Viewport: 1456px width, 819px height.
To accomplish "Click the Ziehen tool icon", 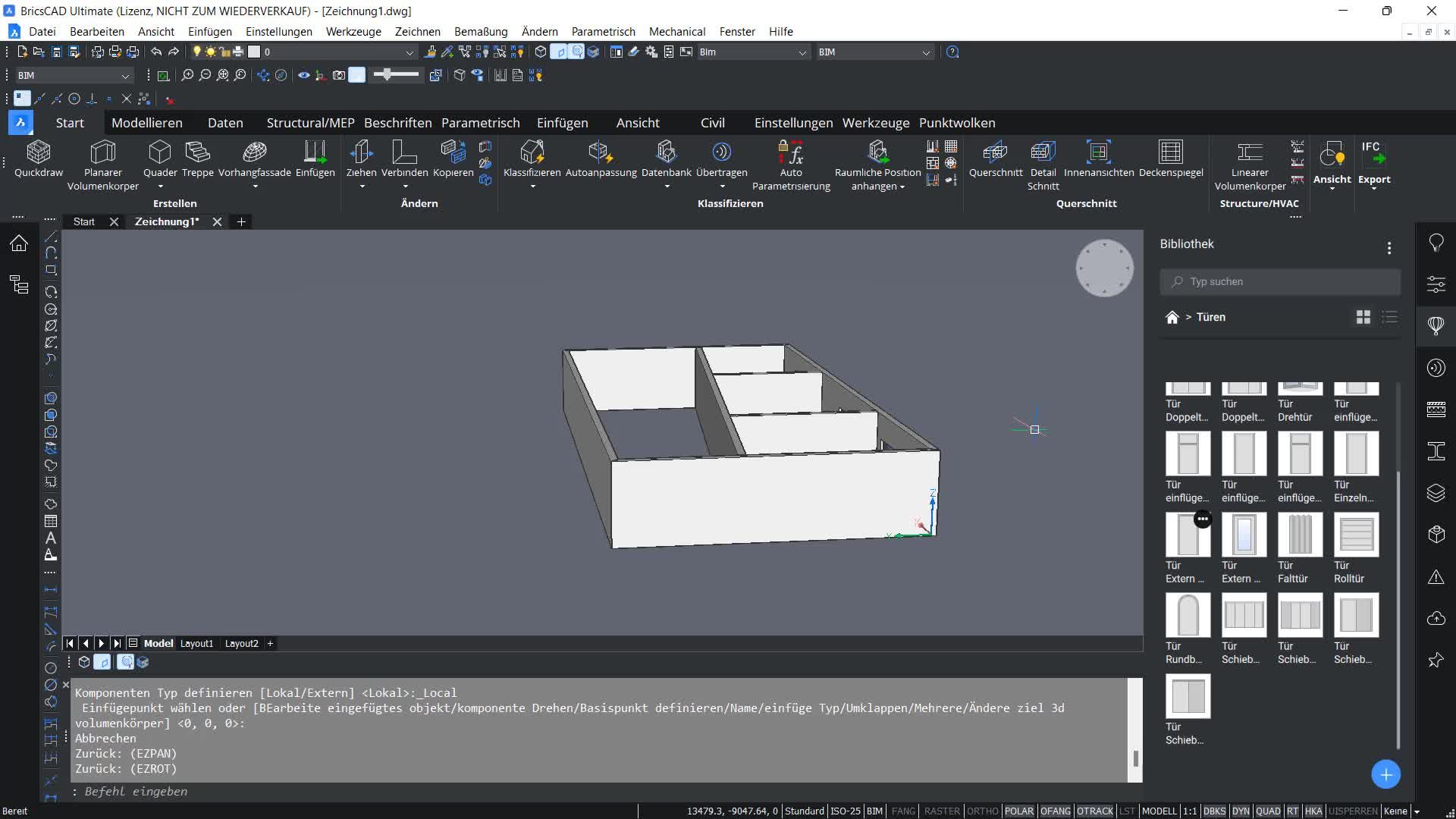I will 361,152.
